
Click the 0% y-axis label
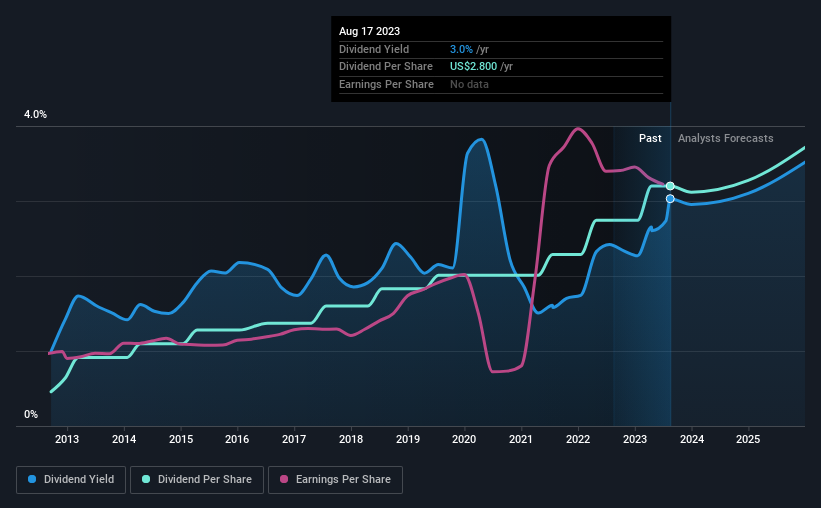[x=31, y=414]
